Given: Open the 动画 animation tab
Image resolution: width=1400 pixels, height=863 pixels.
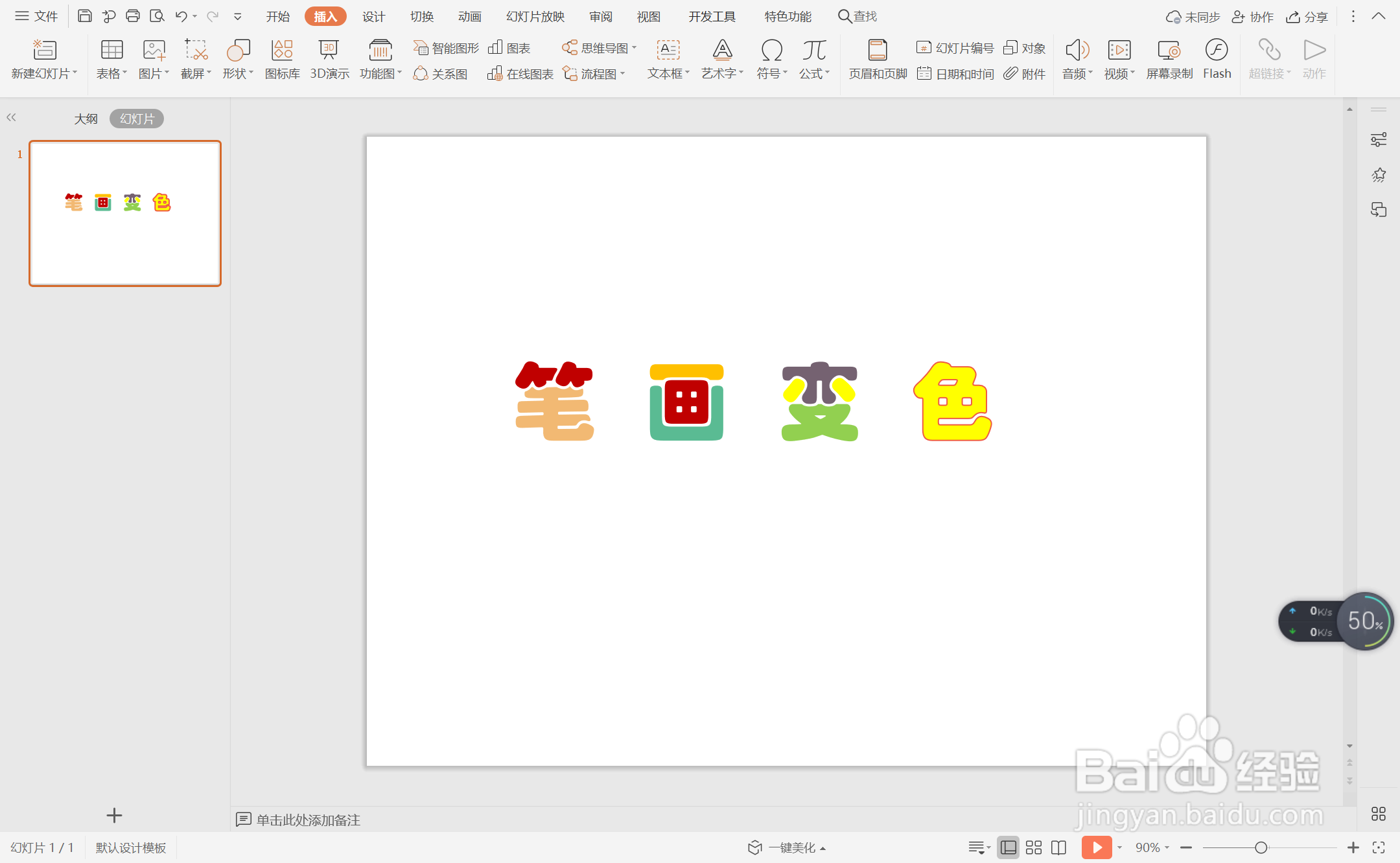Looking at the screenshot, I should tap(469, 16).
